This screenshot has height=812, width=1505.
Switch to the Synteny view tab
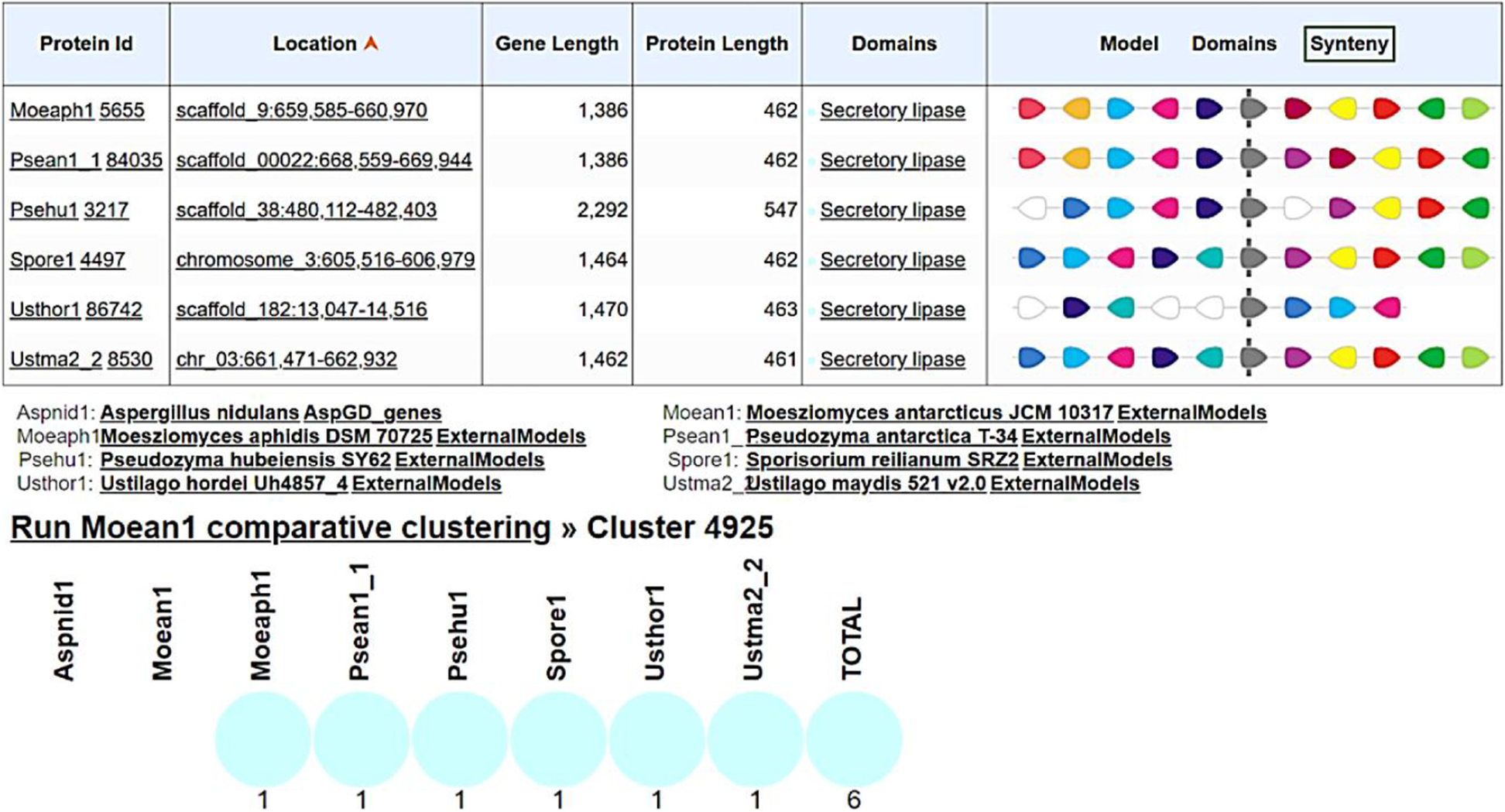(1349, 44)
